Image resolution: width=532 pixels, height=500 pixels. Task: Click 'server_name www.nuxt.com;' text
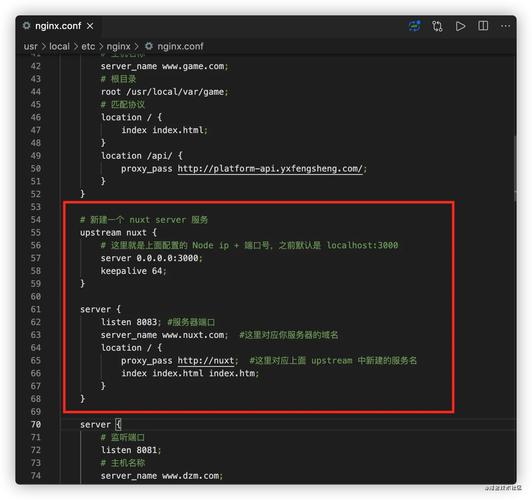tap(165, 335)
